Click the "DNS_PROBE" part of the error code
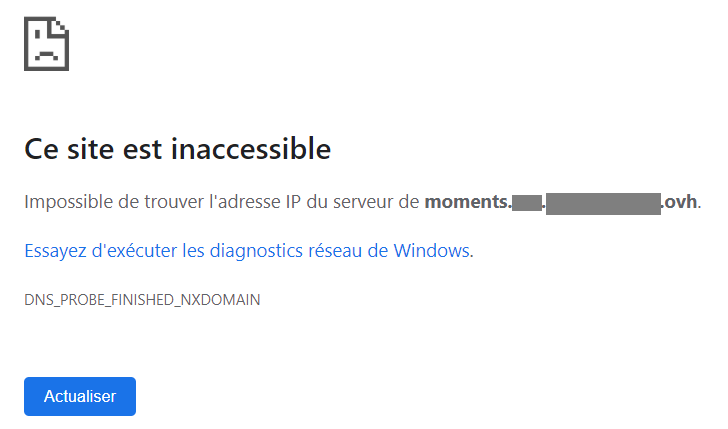 (58, 300)
